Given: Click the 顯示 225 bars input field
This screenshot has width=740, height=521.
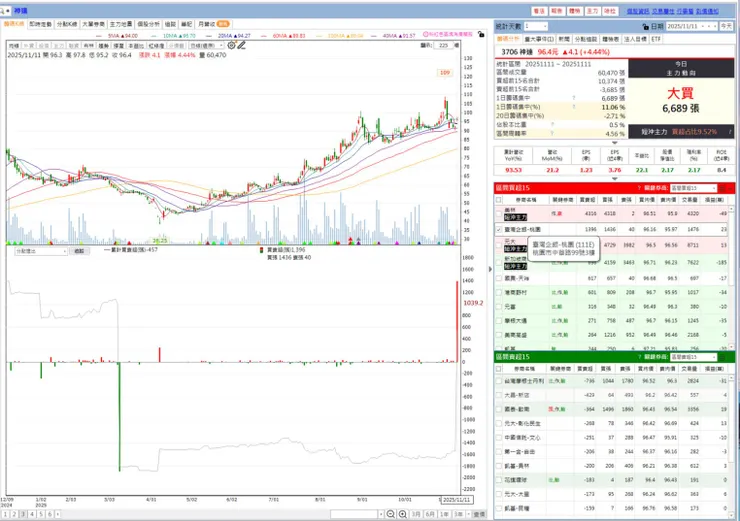Looking at the screenshot, I should pyautogui.click(x=443, y=45).
